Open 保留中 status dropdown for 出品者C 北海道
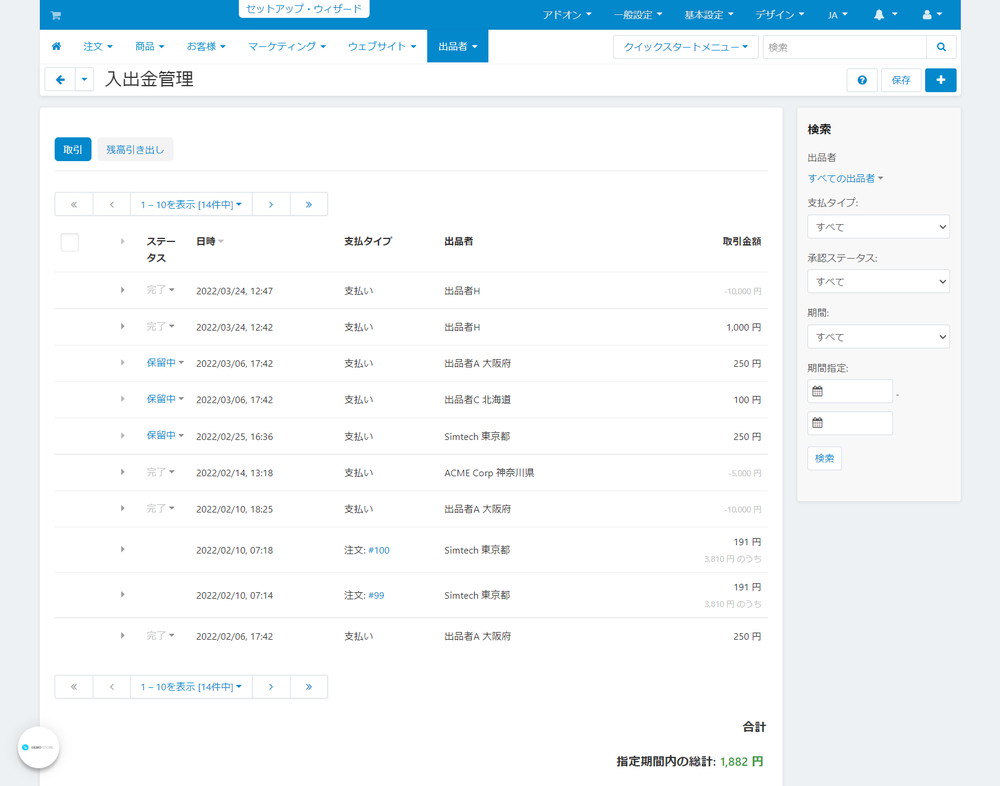 click(x=165, y=399)
